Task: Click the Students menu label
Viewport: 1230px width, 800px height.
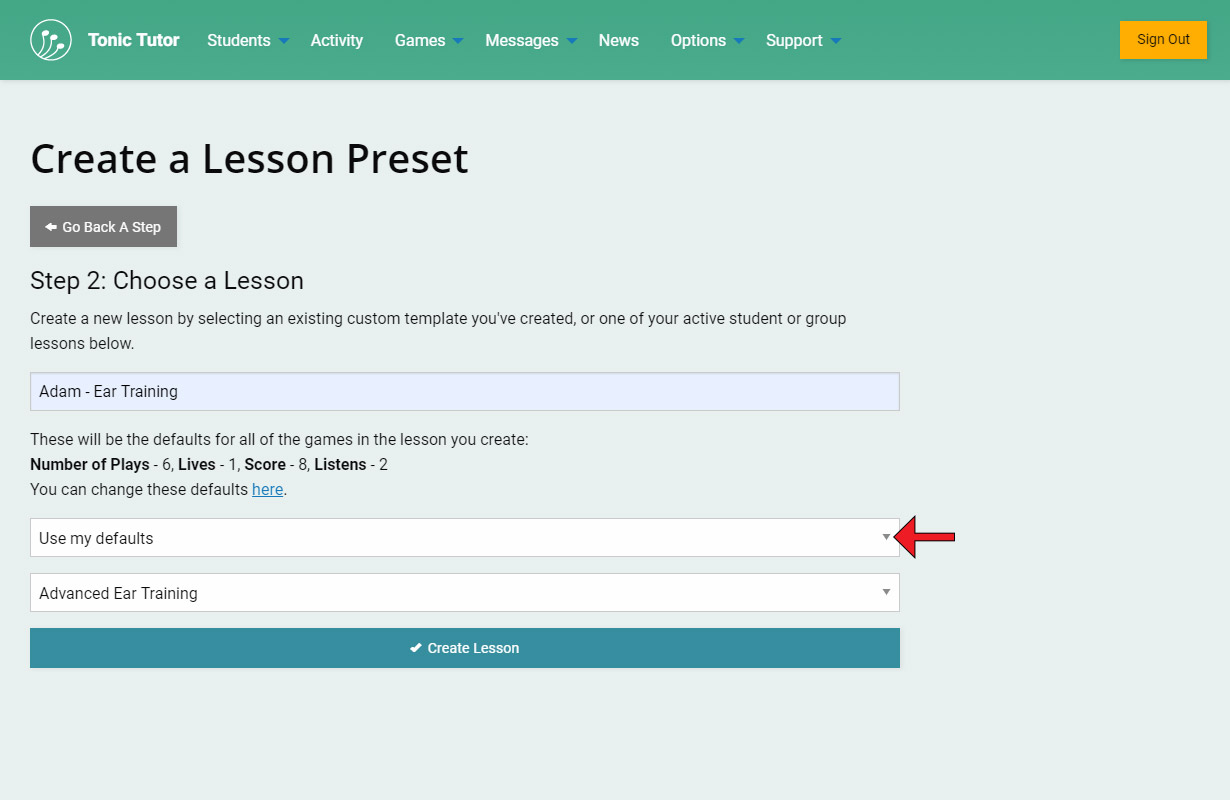Action: click(239, 40)
